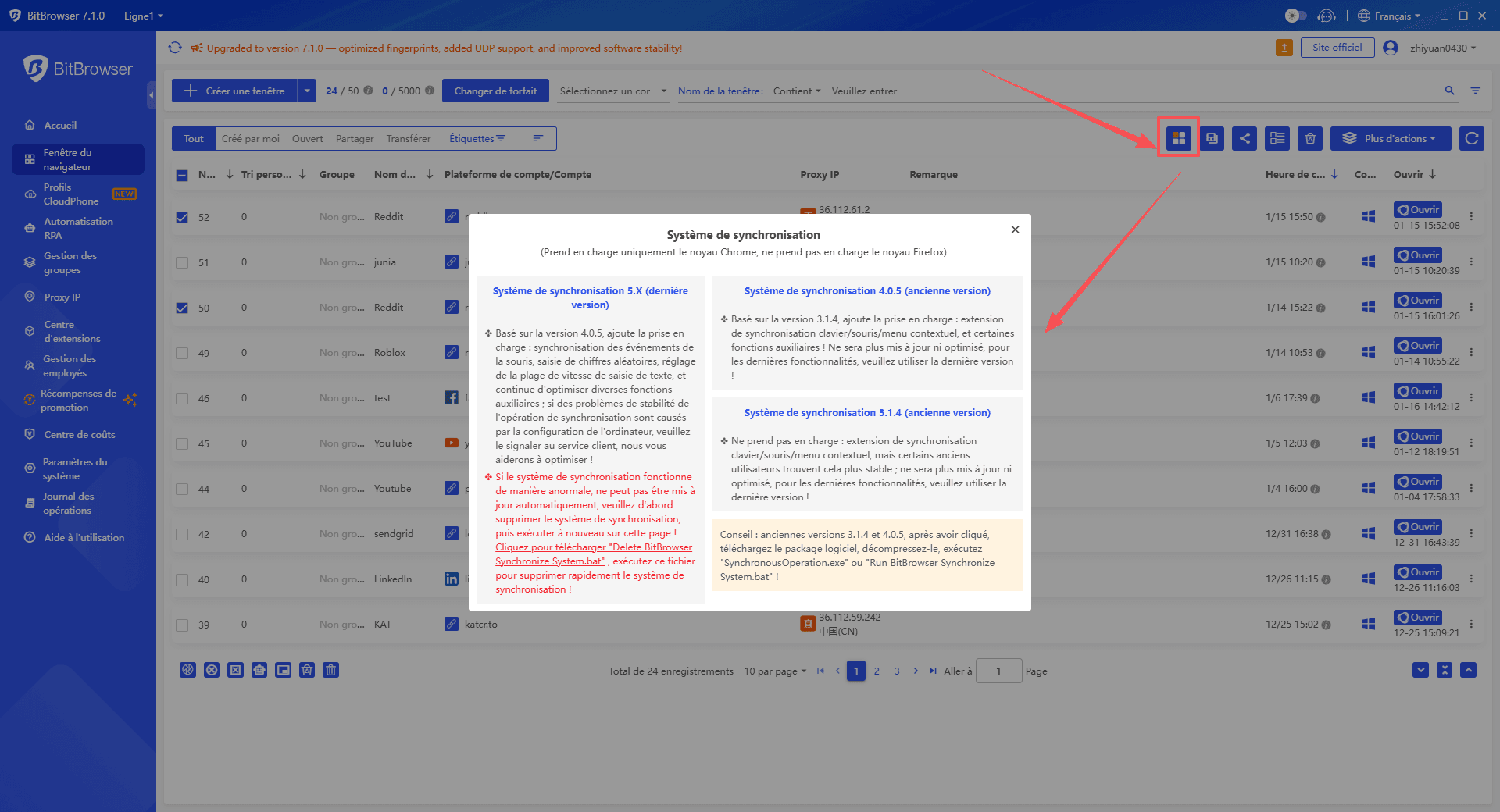The height and width of the screenshot is (812, 1500).
Task: Uncheck the checkbox for row 52
Action: (182, 217)
